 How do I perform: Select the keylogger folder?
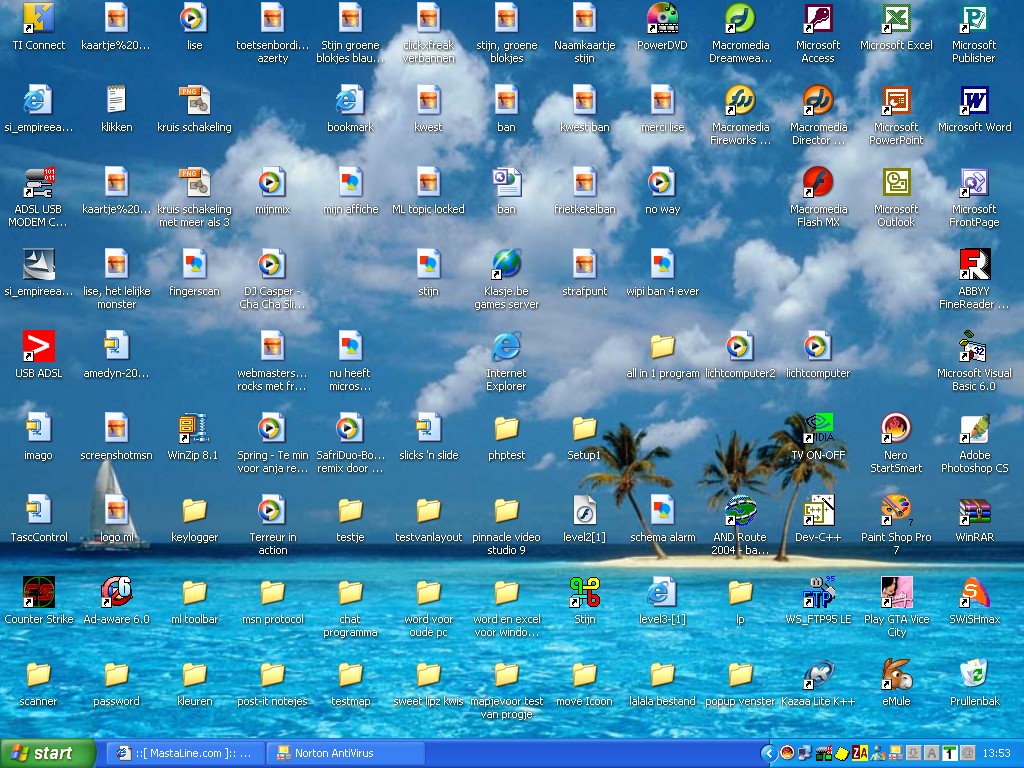tap(194, 512)
